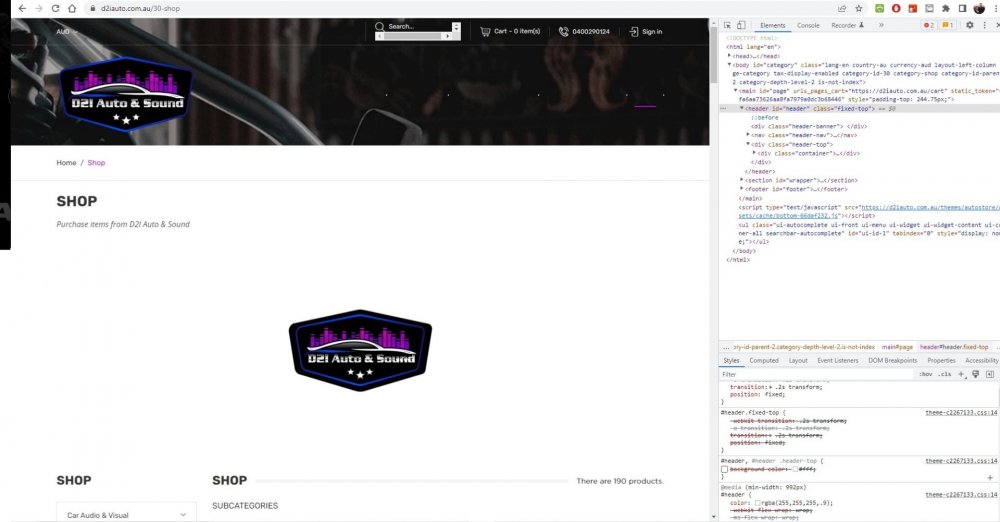Bookmark this page with the star icon
This screenshot has width=1000, height=522.
[x=858, y=8]
